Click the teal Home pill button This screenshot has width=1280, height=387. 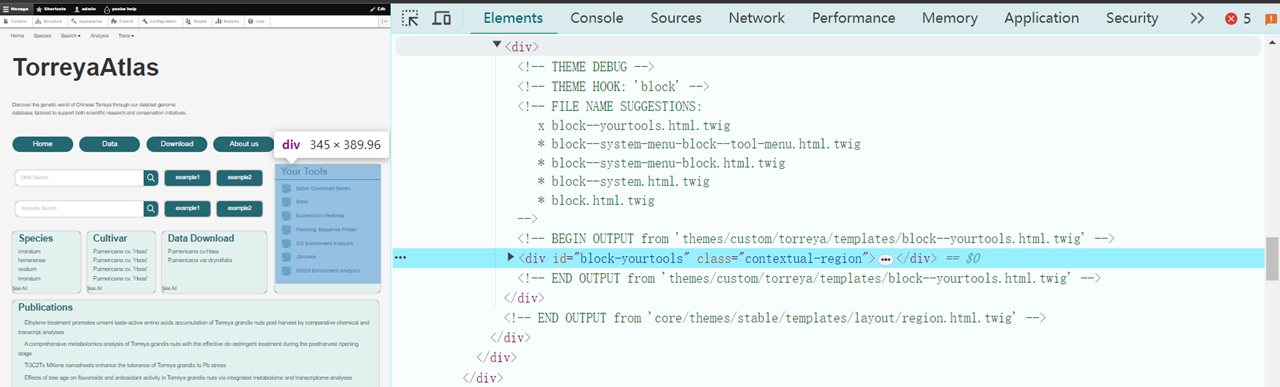click(42, 144)
